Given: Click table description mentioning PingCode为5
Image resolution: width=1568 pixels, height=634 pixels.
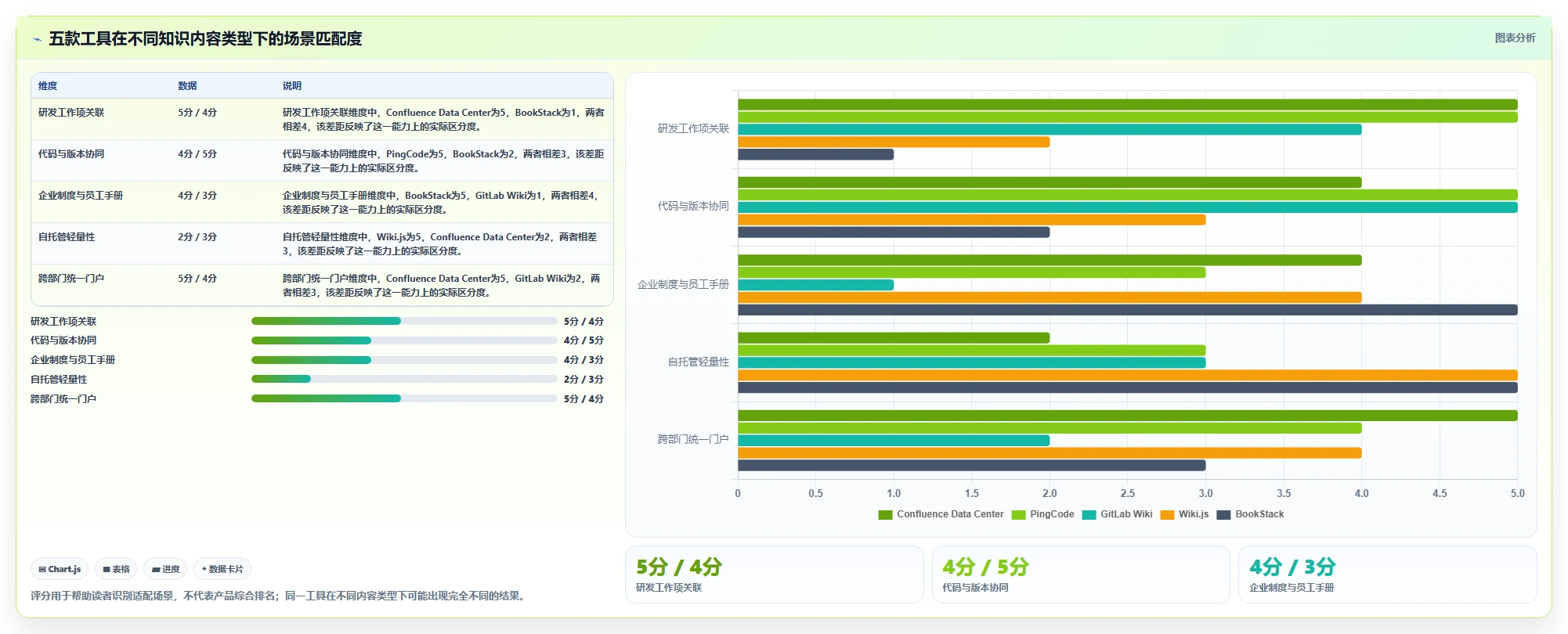Looking at the screenshot, I should tap(443, 161).
